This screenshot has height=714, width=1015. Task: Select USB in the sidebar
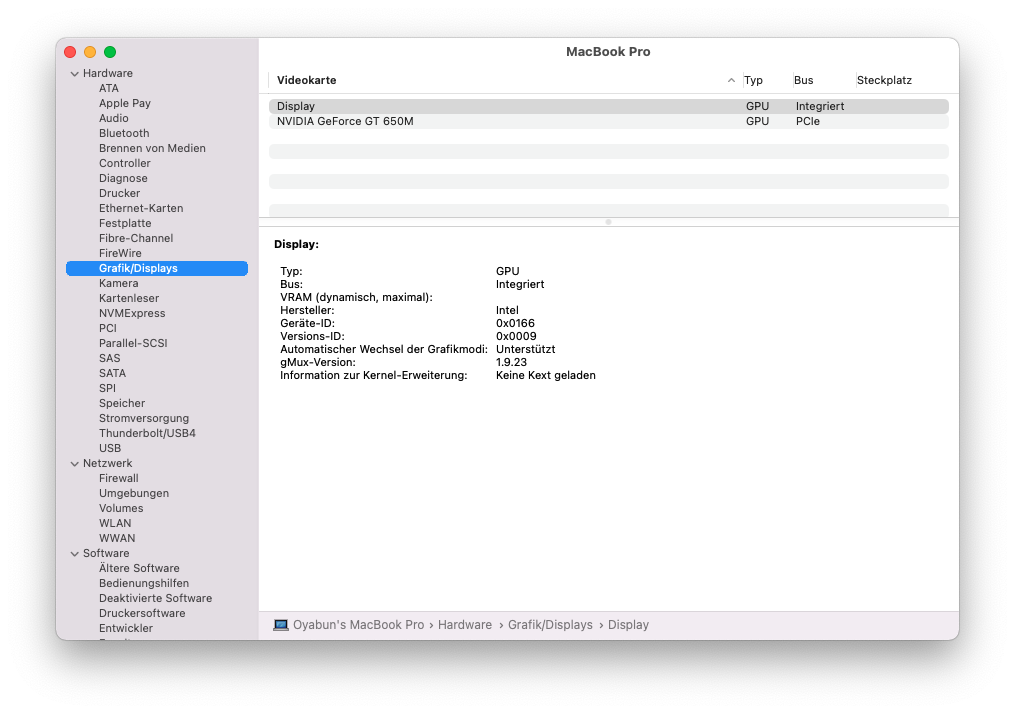pos(109,448)
